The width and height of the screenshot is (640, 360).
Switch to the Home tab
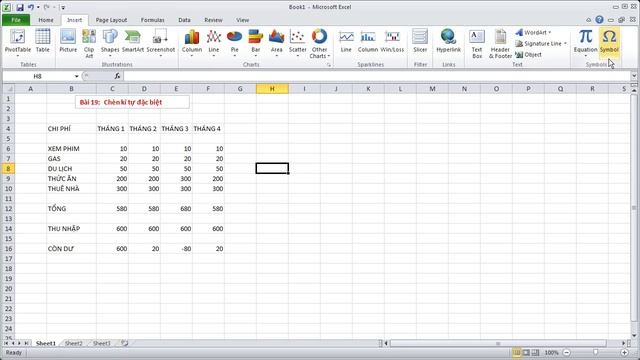[x=46, y=20]
